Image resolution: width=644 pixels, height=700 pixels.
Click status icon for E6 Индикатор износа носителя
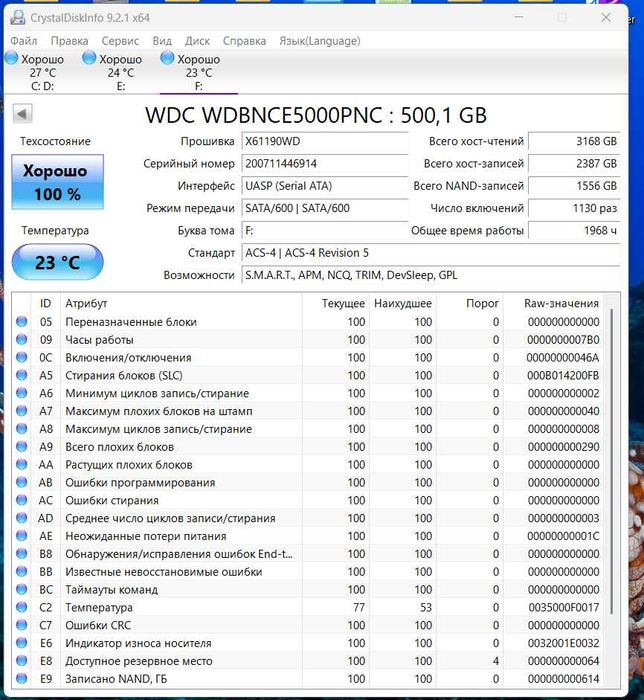(21, 643)
